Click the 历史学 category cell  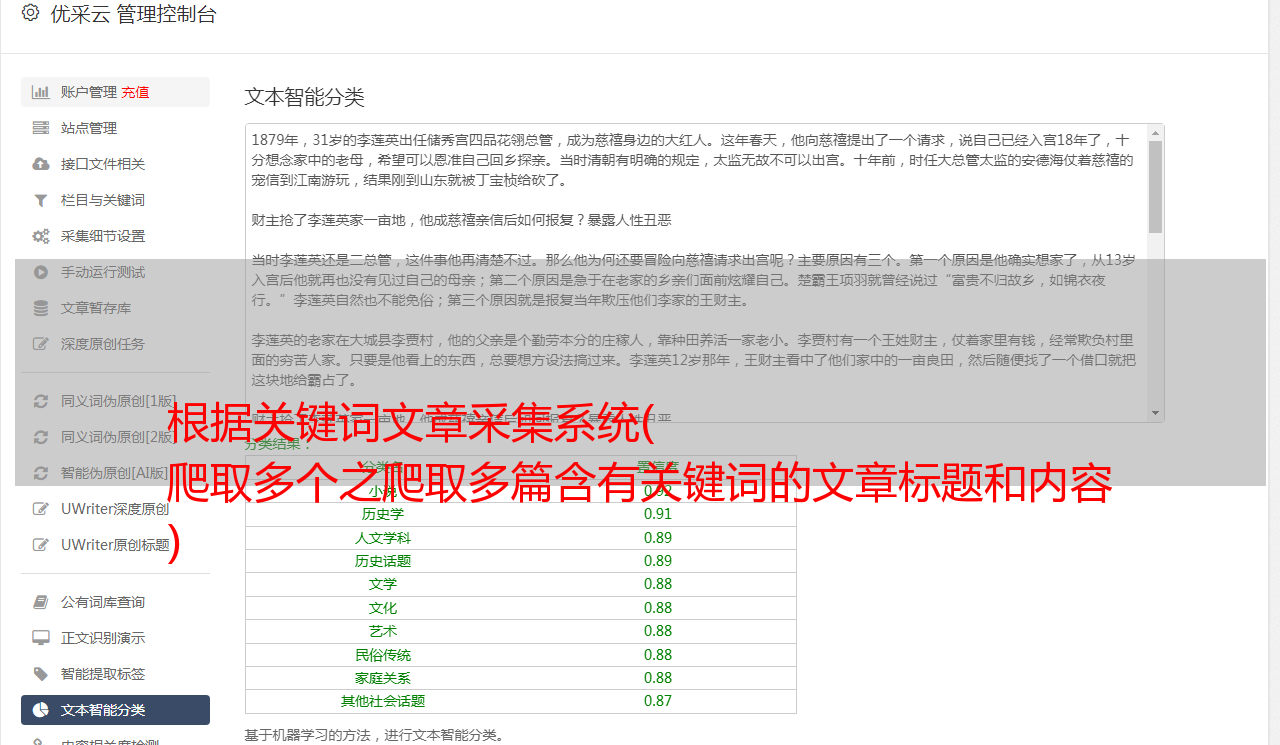click(383, 514)
